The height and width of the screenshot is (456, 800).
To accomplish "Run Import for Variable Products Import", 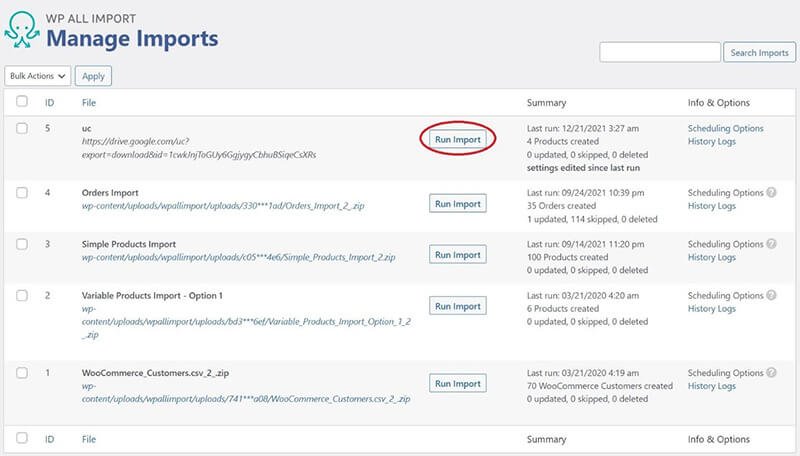I will pos(458,306).
